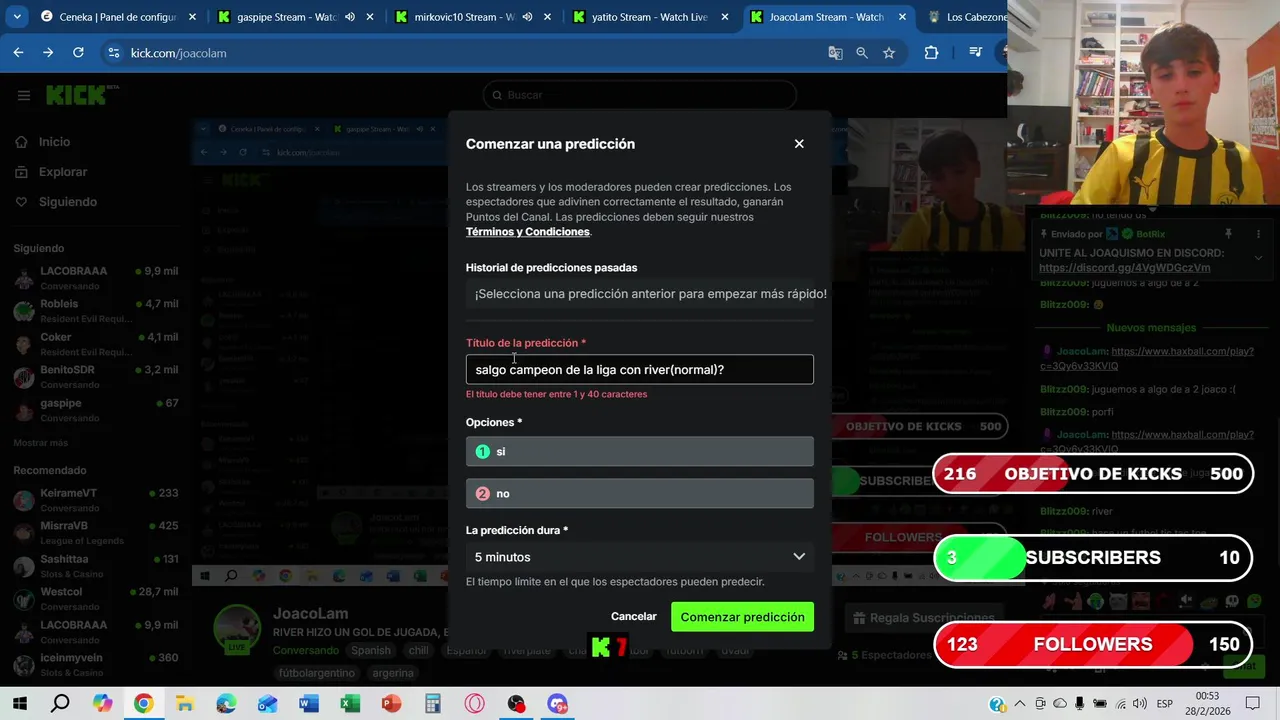This screenshot has height=720, width=1280.
Task: Open the media controls icon in toolbar
Action: pyautogui.click(x=976, y=53)
